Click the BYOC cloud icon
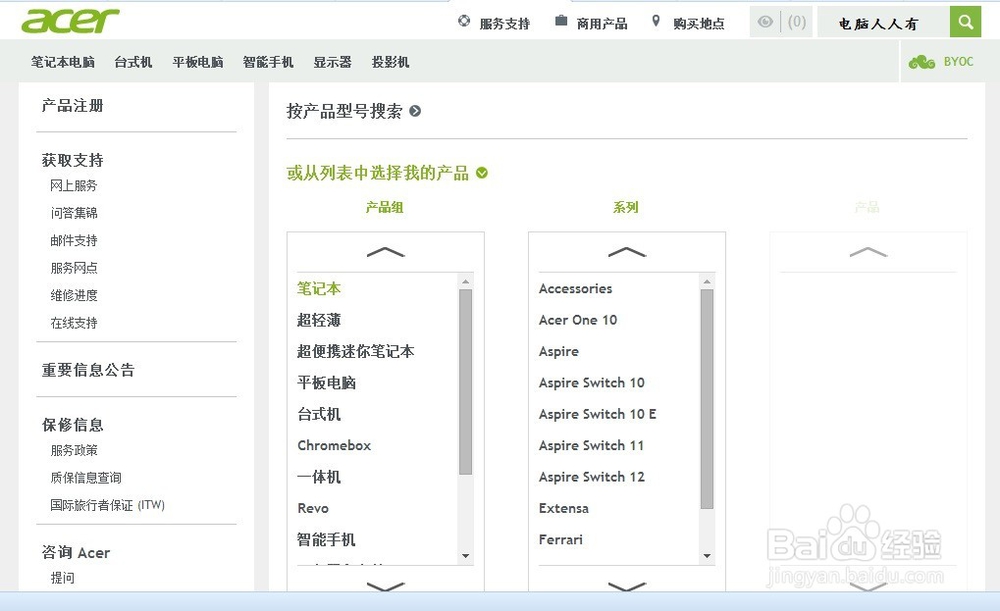 pos(922,62)
